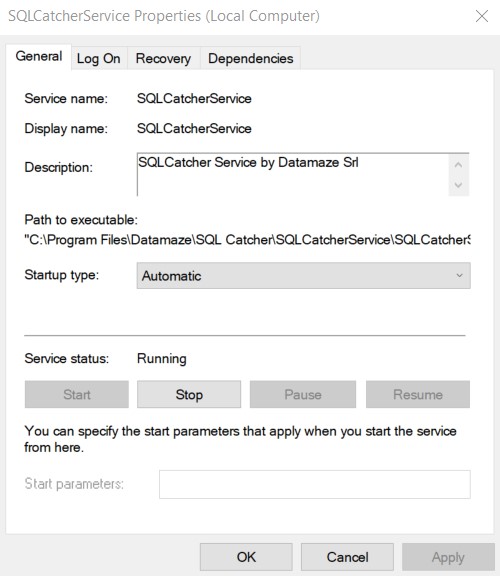
Task: Click the executable path text
Action: pos(247,240)
